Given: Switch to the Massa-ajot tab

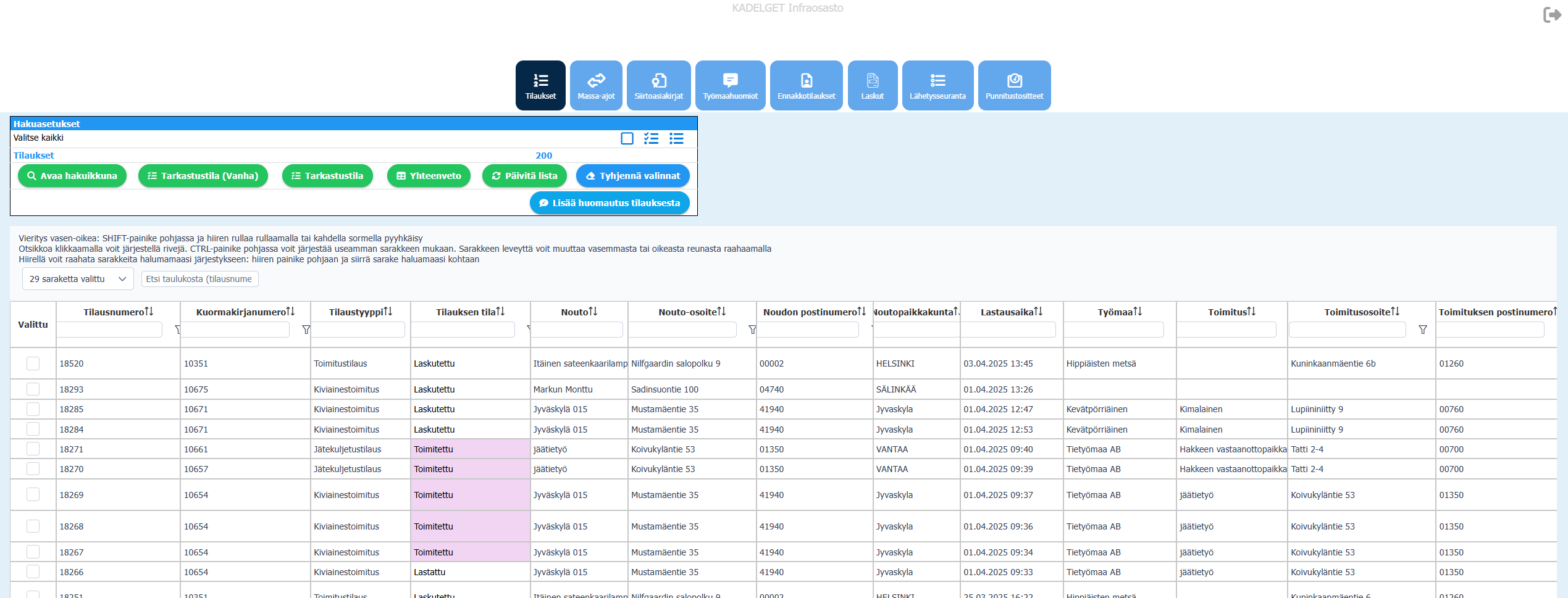Looking at the screenshot, I should (596, 86).
